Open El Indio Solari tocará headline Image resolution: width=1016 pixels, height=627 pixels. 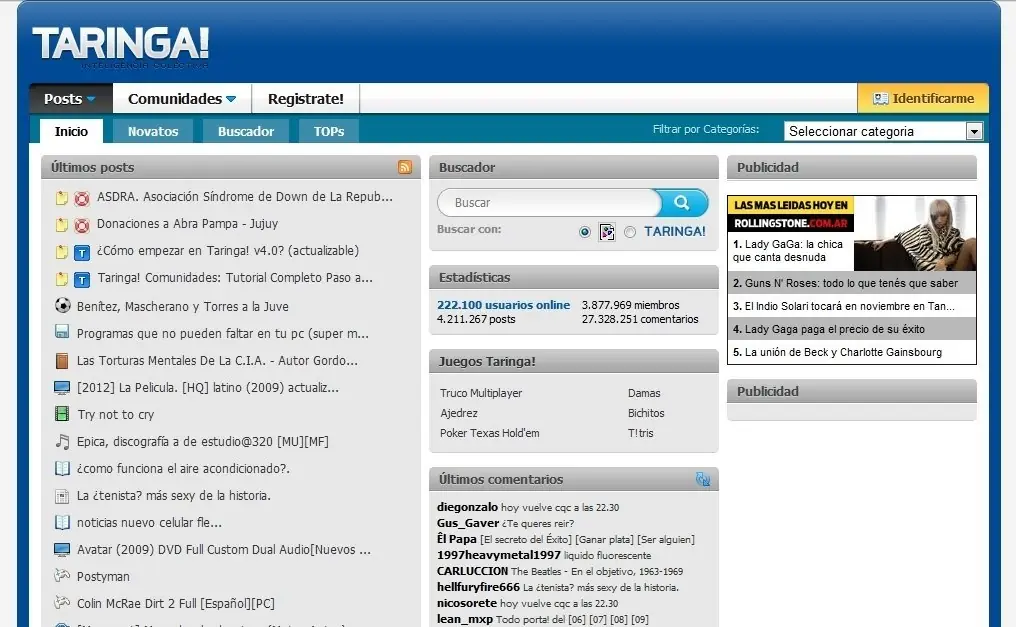click(x=851, y=306)
